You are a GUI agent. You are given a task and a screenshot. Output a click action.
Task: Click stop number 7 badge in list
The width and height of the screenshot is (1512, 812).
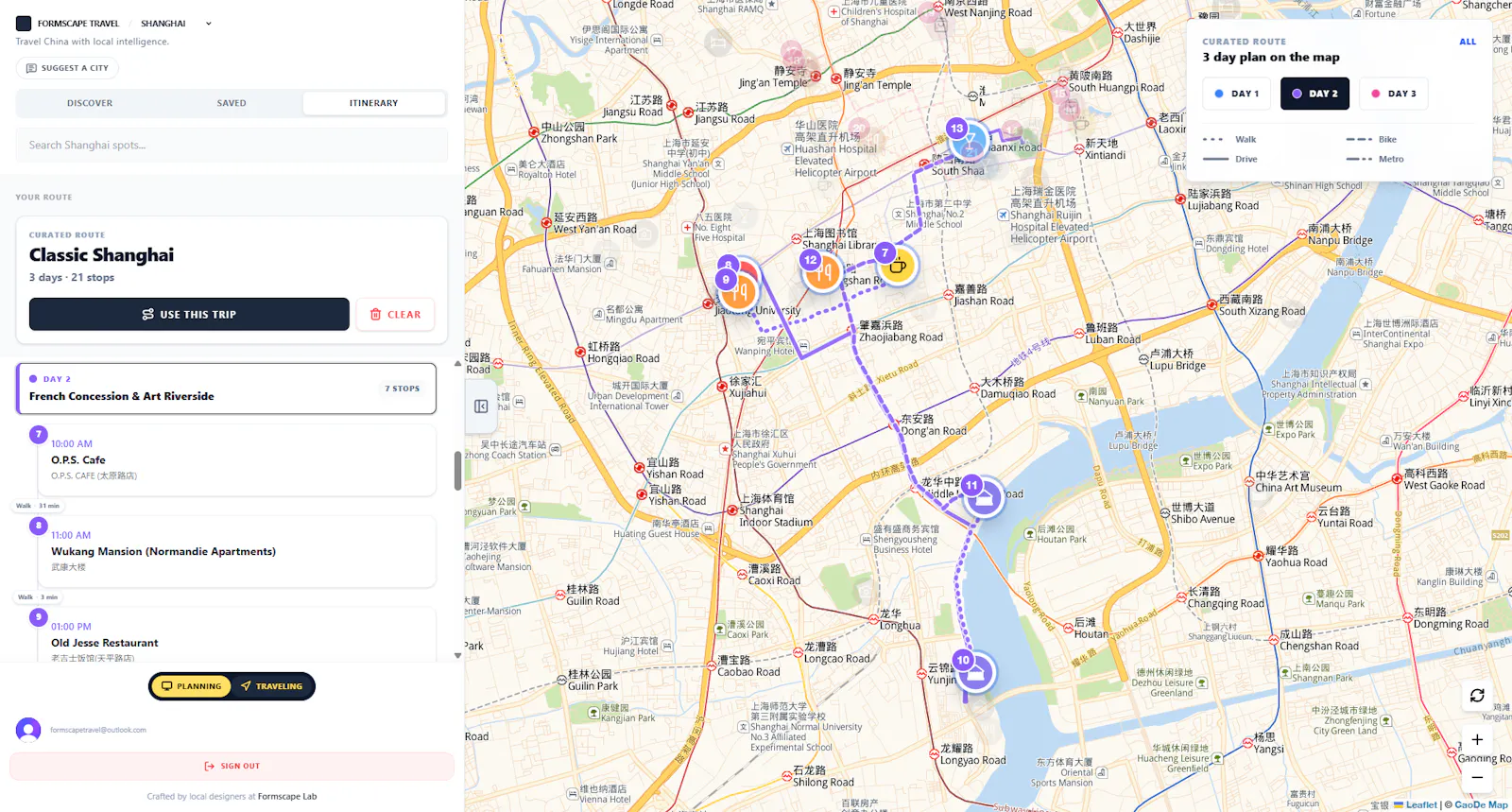tap(39, 434)
